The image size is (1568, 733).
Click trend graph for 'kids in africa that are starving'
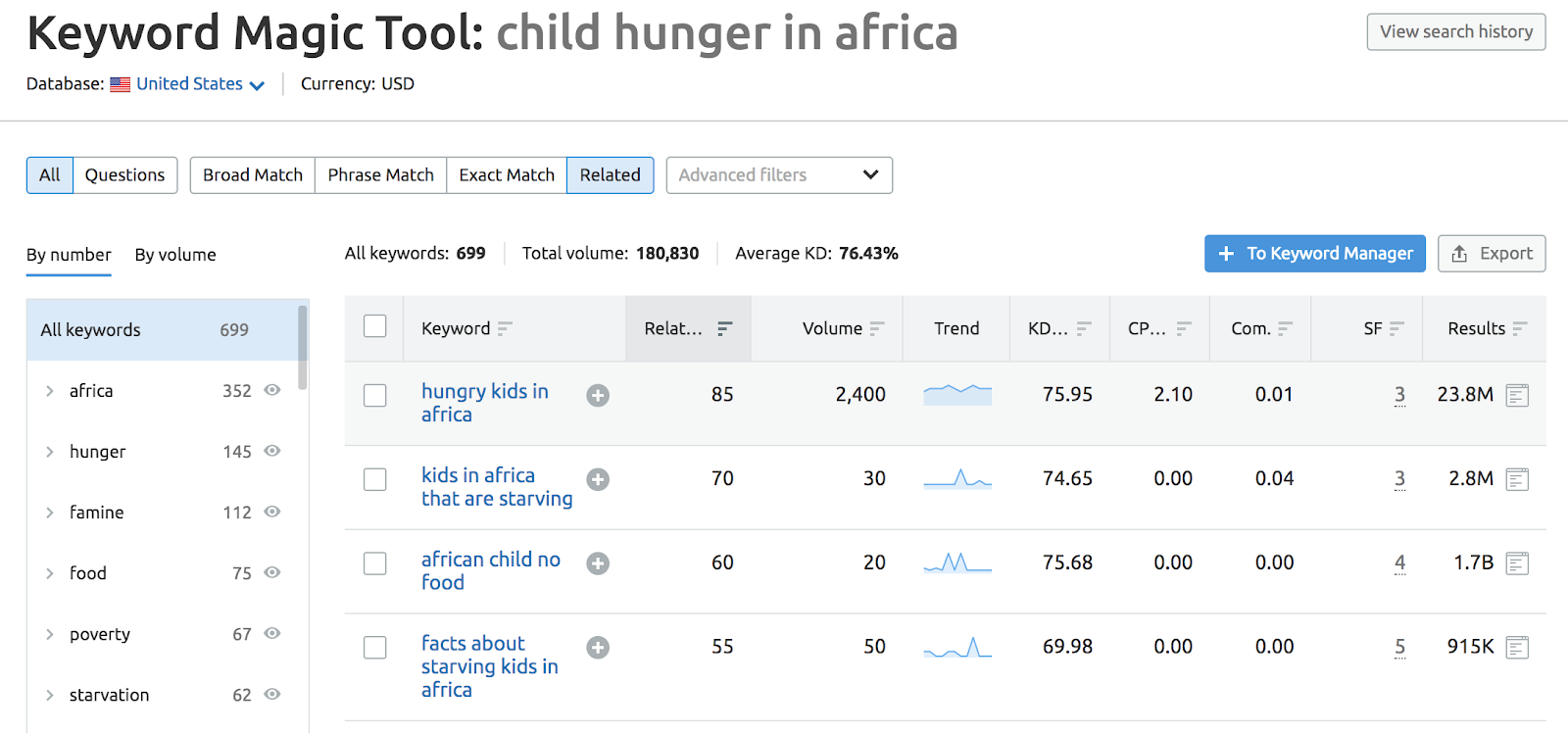click(x=957, y=479)
